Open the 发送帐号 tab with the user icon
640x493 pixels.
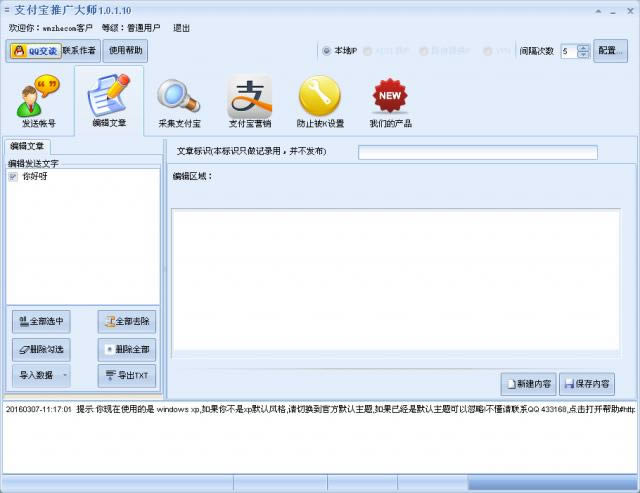coord(38,101)
